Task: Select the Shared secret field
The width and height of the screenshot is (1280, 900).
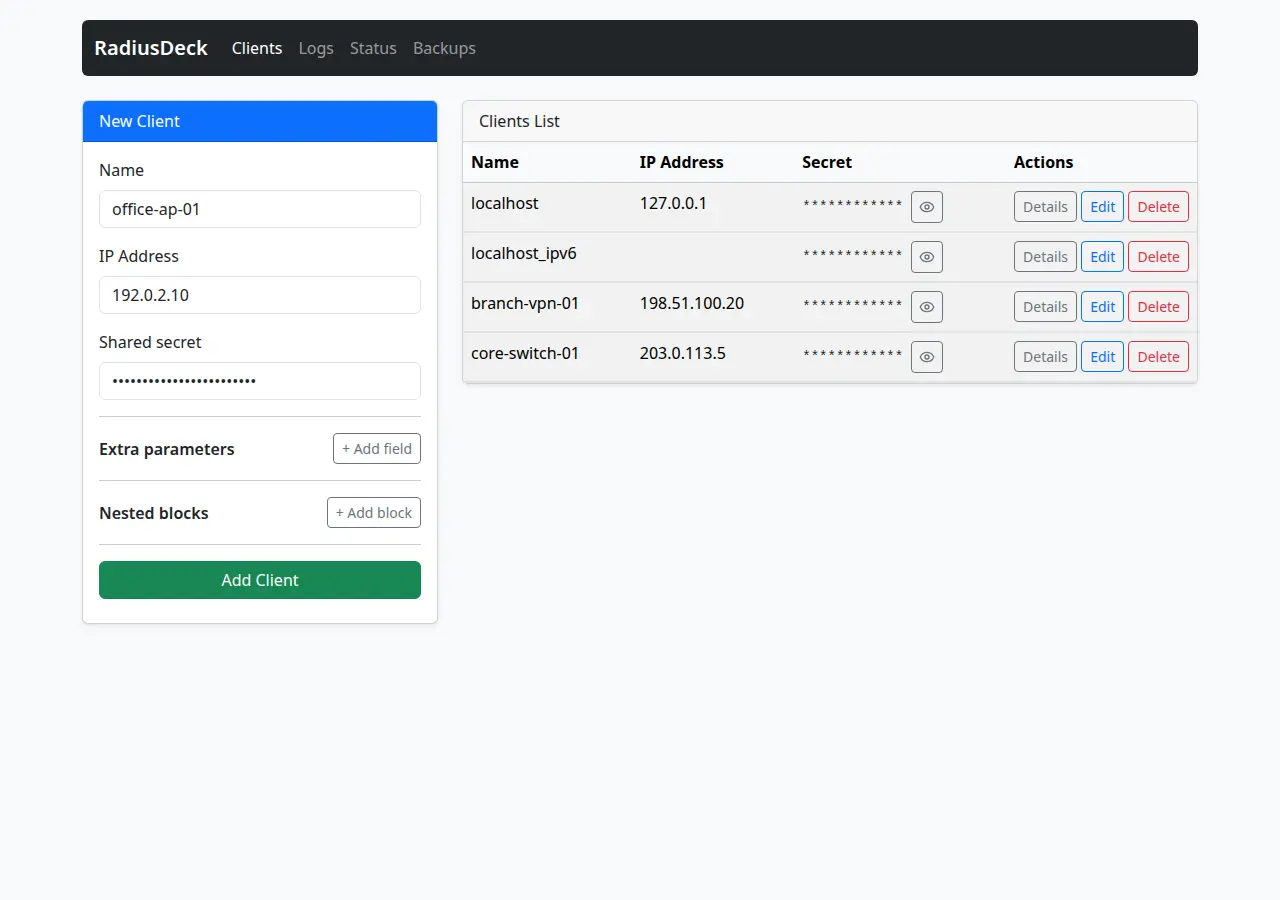Action: coord(260,381)
